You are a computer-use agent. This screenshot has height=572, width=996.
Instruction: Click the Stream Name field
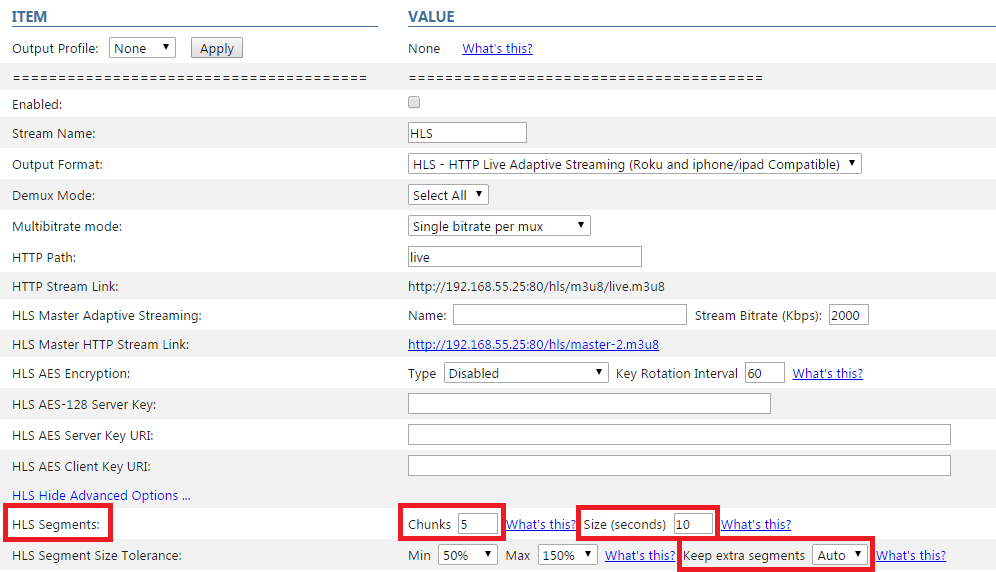pos(467,133)
